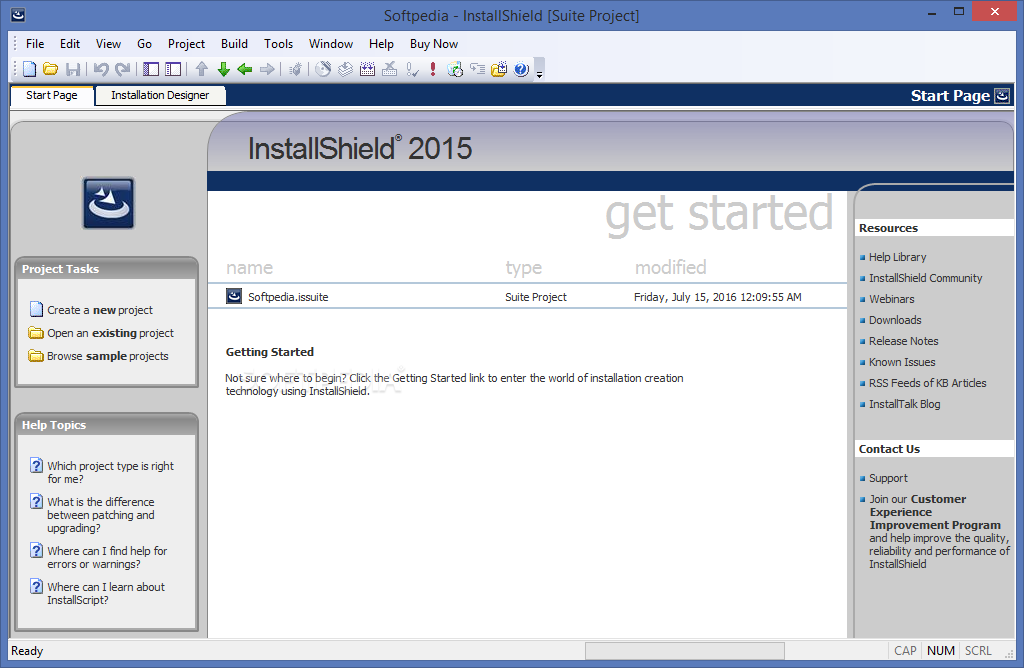
Task: Click the globe with clock toolbar icon
Action: (x=455, y=69)
